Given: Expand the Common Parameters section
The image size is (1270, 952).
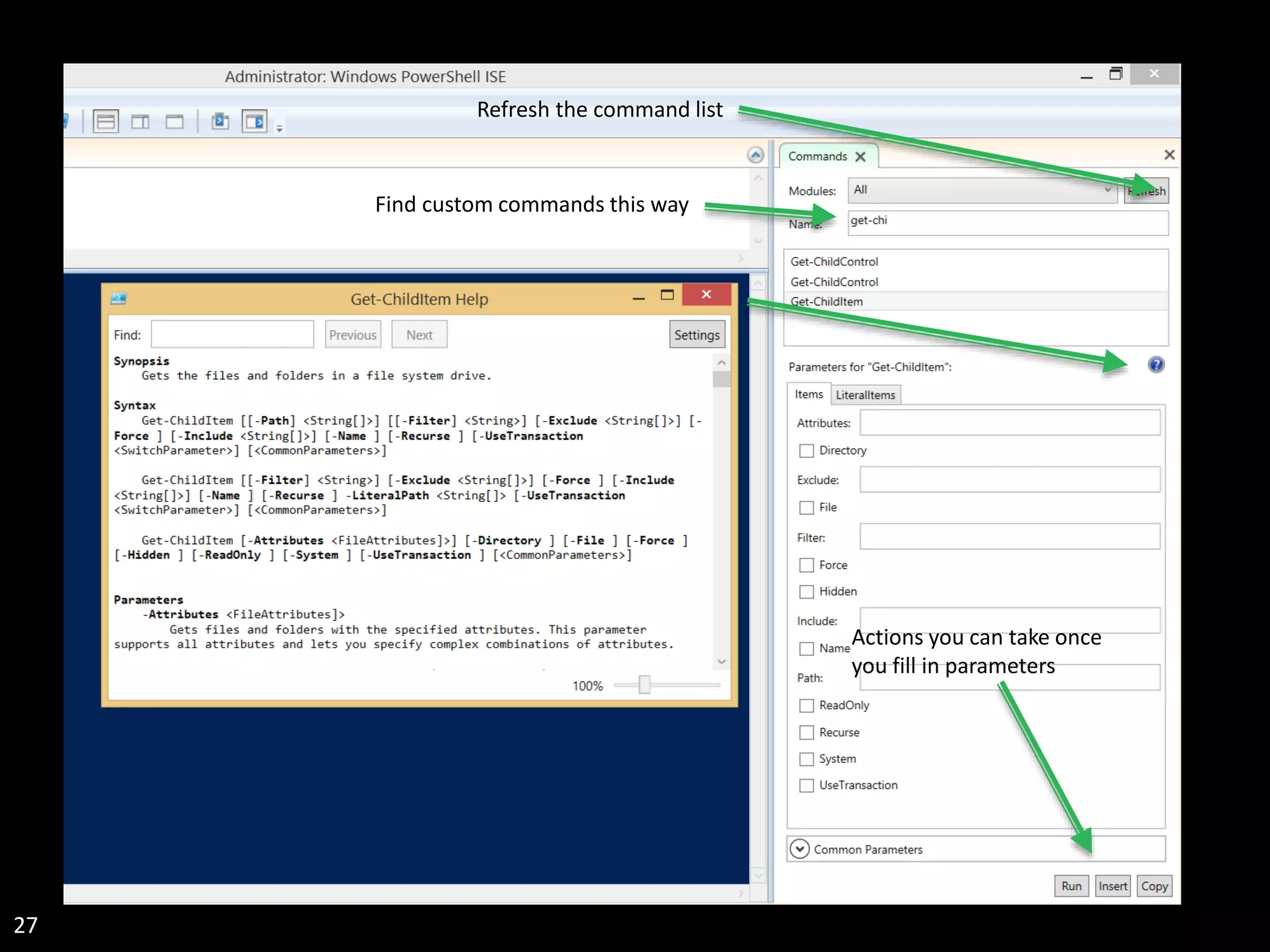Looking at the screenshot, I should [x=800, y=849].
